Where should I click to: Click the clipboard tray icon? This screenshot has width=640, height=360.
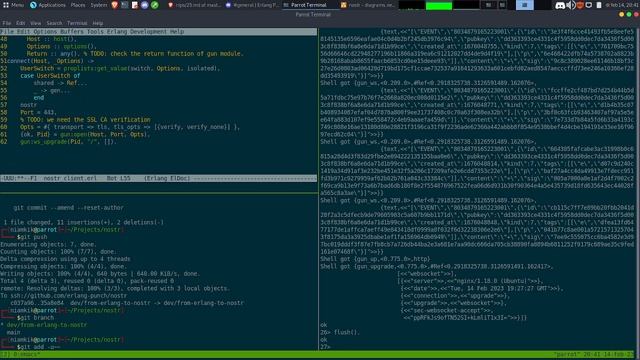point(599,5)
